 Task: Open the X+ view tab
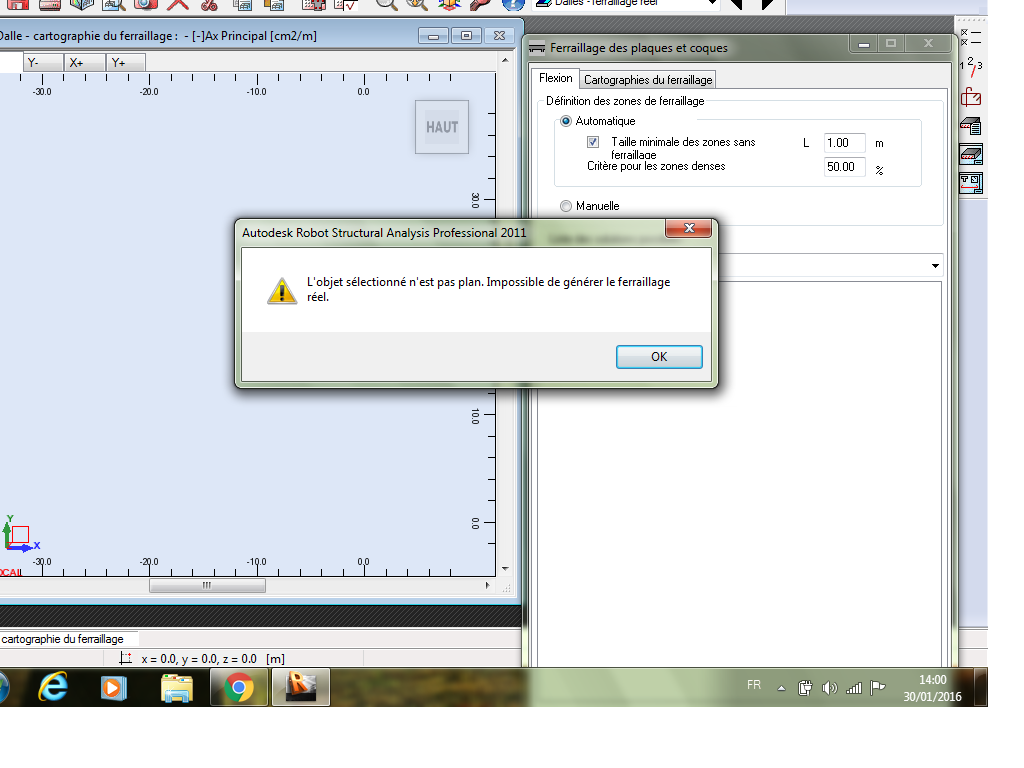click(x=84, y=63)
